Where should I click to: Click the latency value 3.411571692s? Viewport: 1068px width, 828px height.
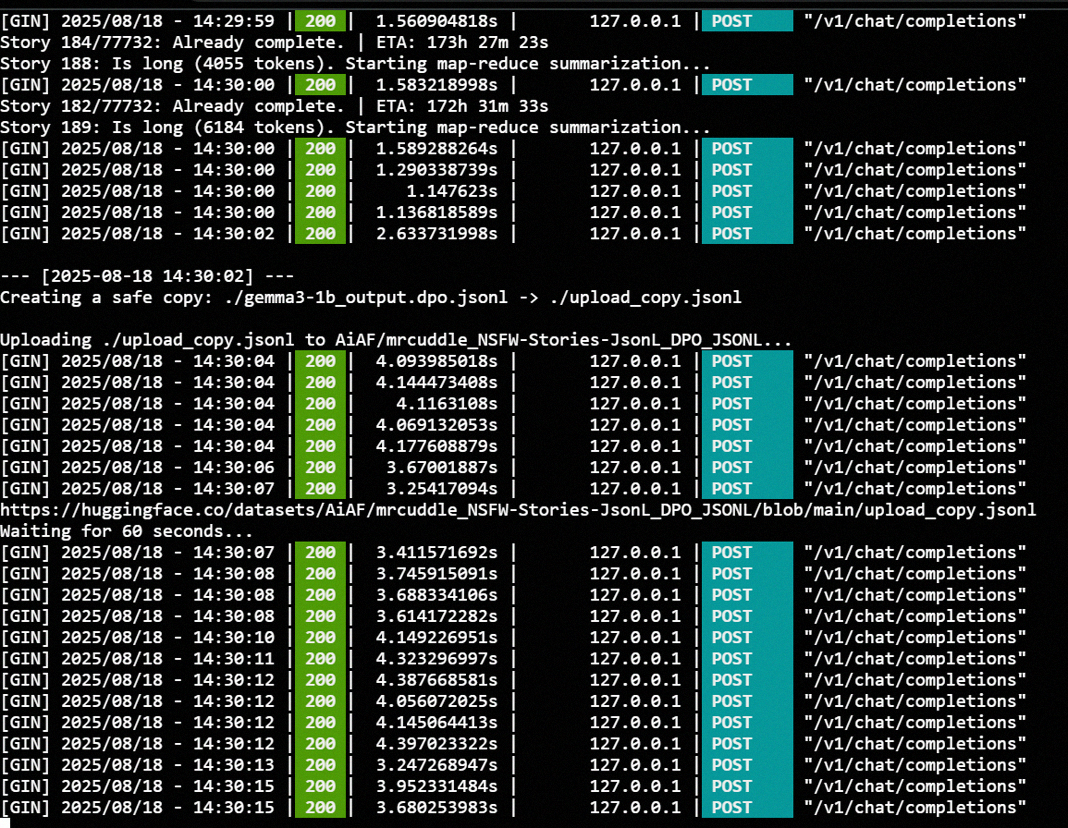(437, 552)
